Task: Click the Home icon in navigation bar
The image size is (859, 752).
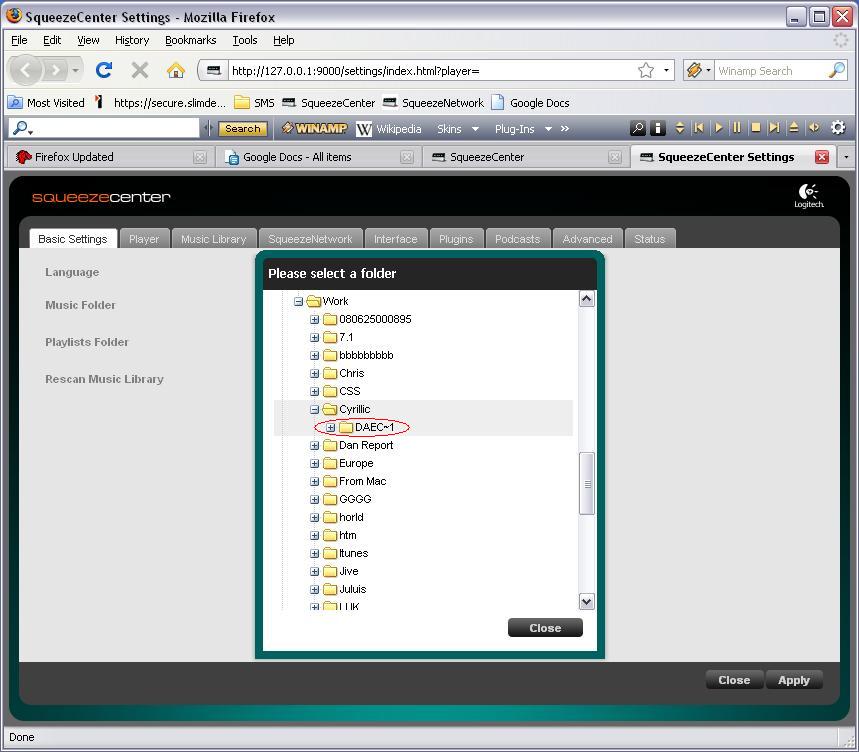Action: [176, 70]
